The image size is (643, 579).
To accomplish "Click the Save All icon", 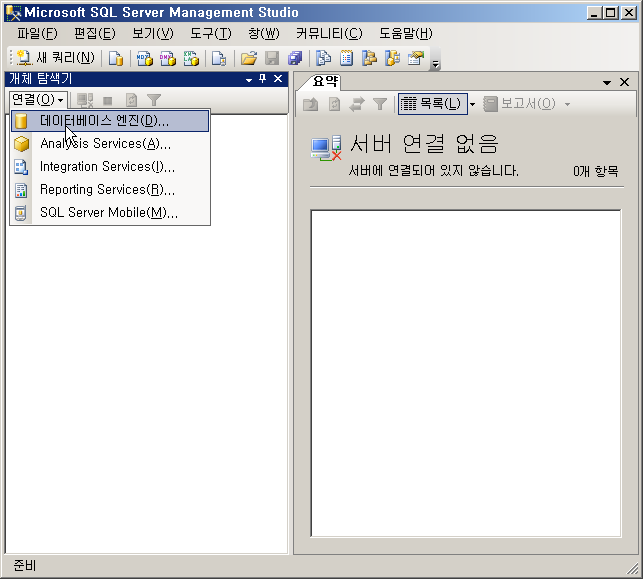I will click(295, 58).
